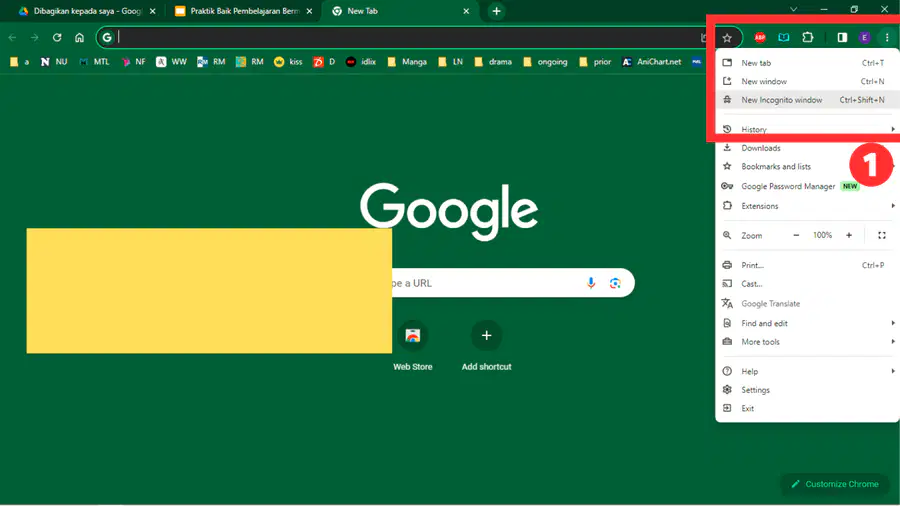Expand the drama bookmark folder
Screen dimensions: 900x506
pos(493,62)
